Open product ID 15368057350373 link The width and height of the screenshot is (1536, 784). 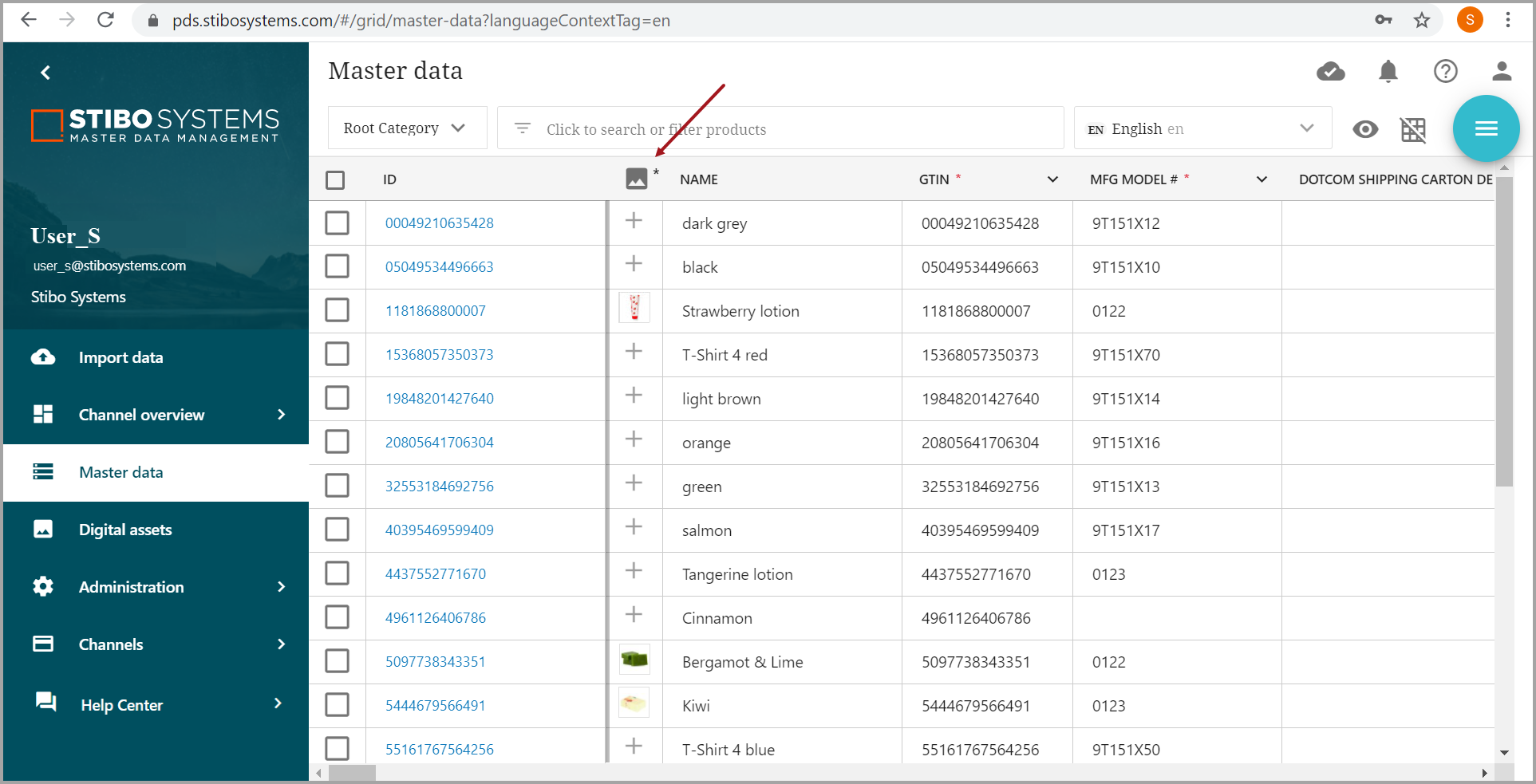point(439,355)
